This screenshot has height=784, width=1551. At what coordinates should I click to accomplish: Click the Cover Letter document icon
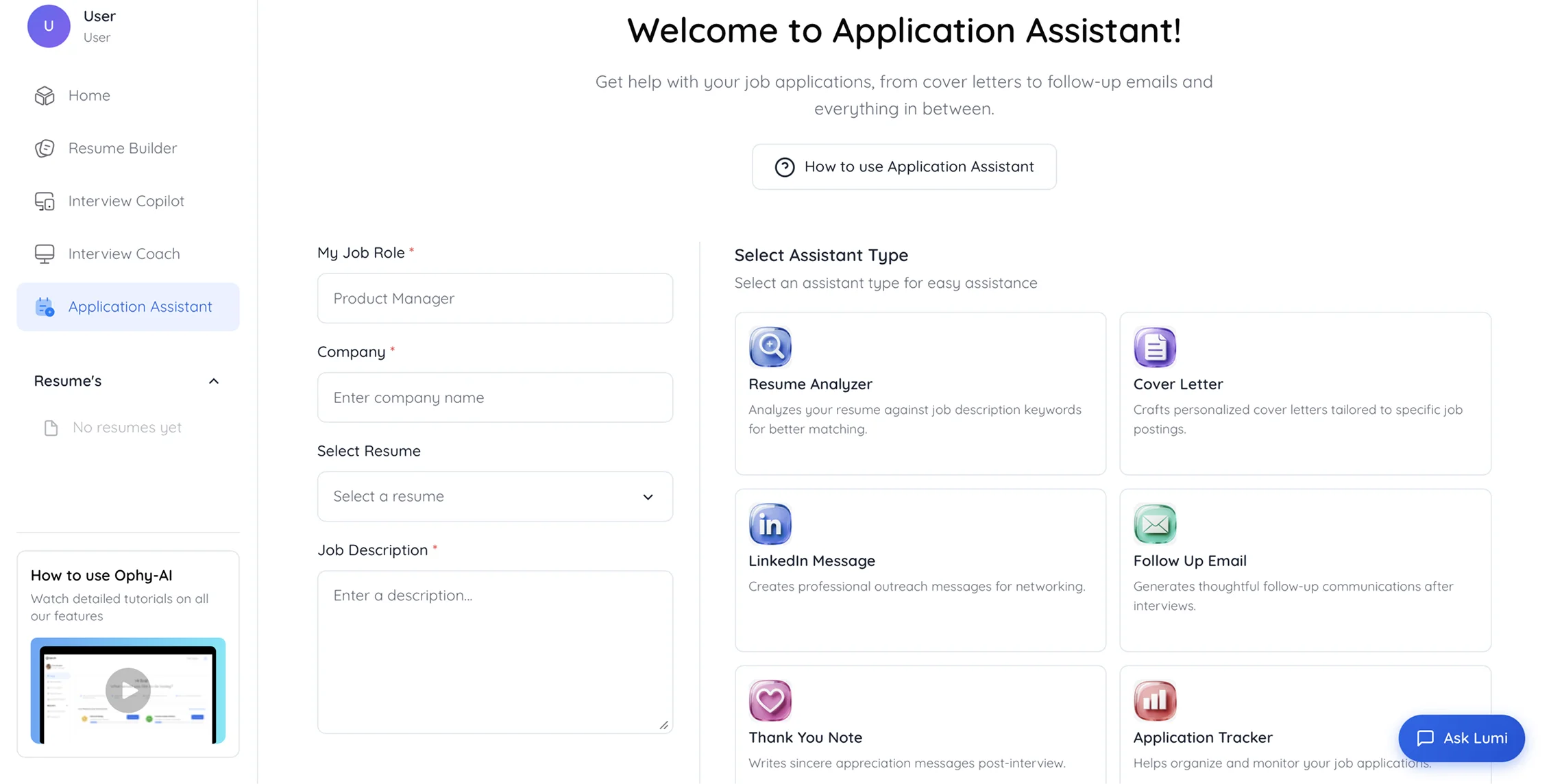pos(1154,347)
